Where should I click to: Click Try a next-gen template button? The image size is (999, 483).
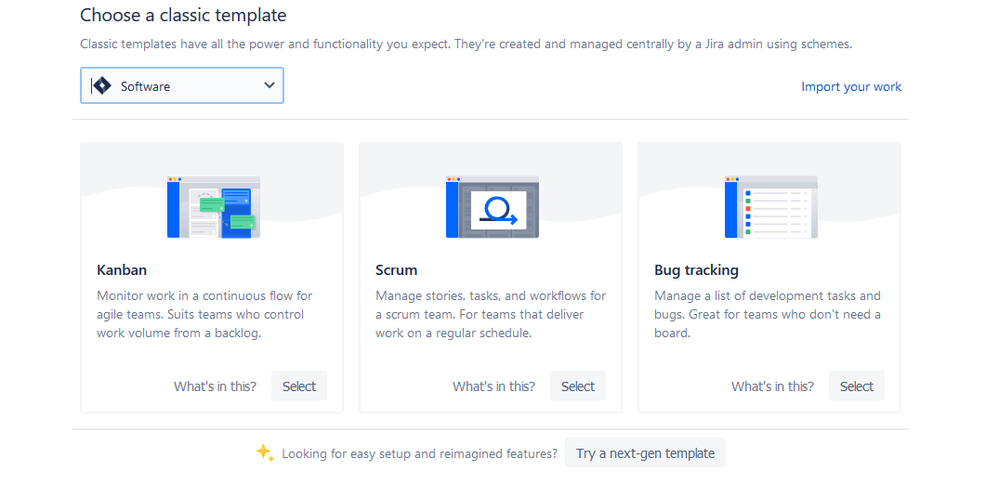pyautogui.click(x=645, y=454)
